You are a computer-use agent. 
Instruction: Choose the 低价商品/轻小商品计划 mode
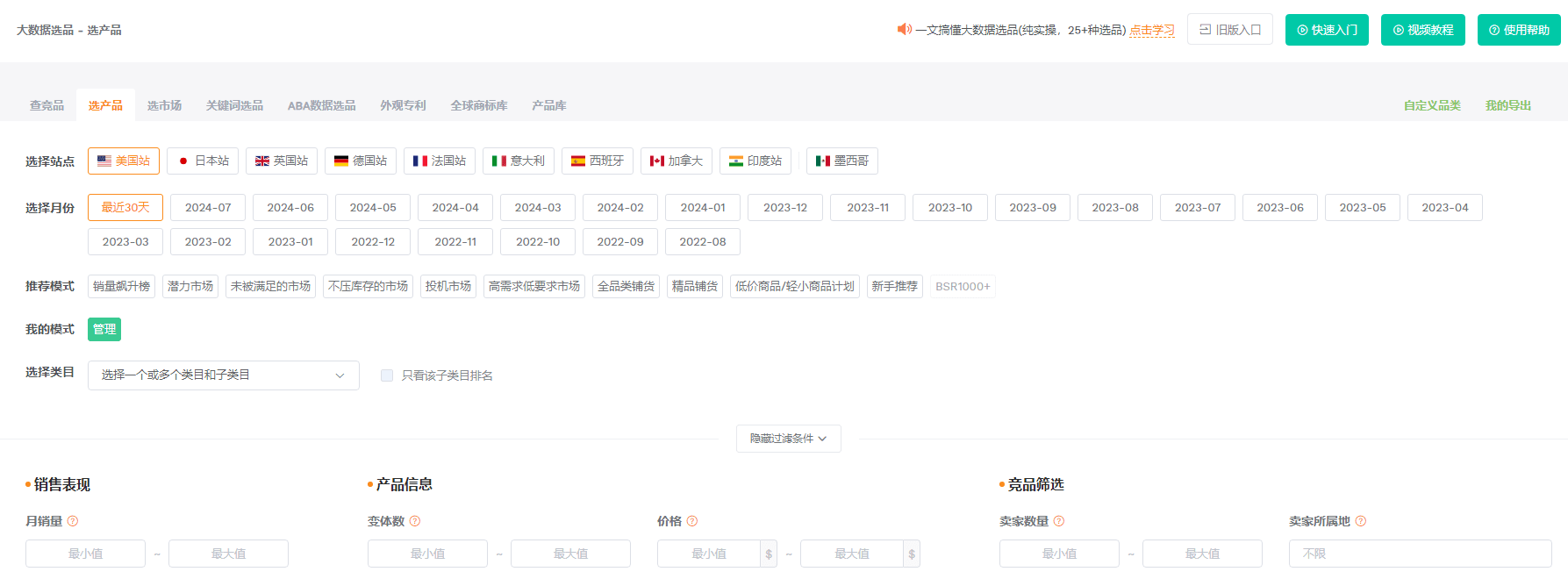pos(795,287)
